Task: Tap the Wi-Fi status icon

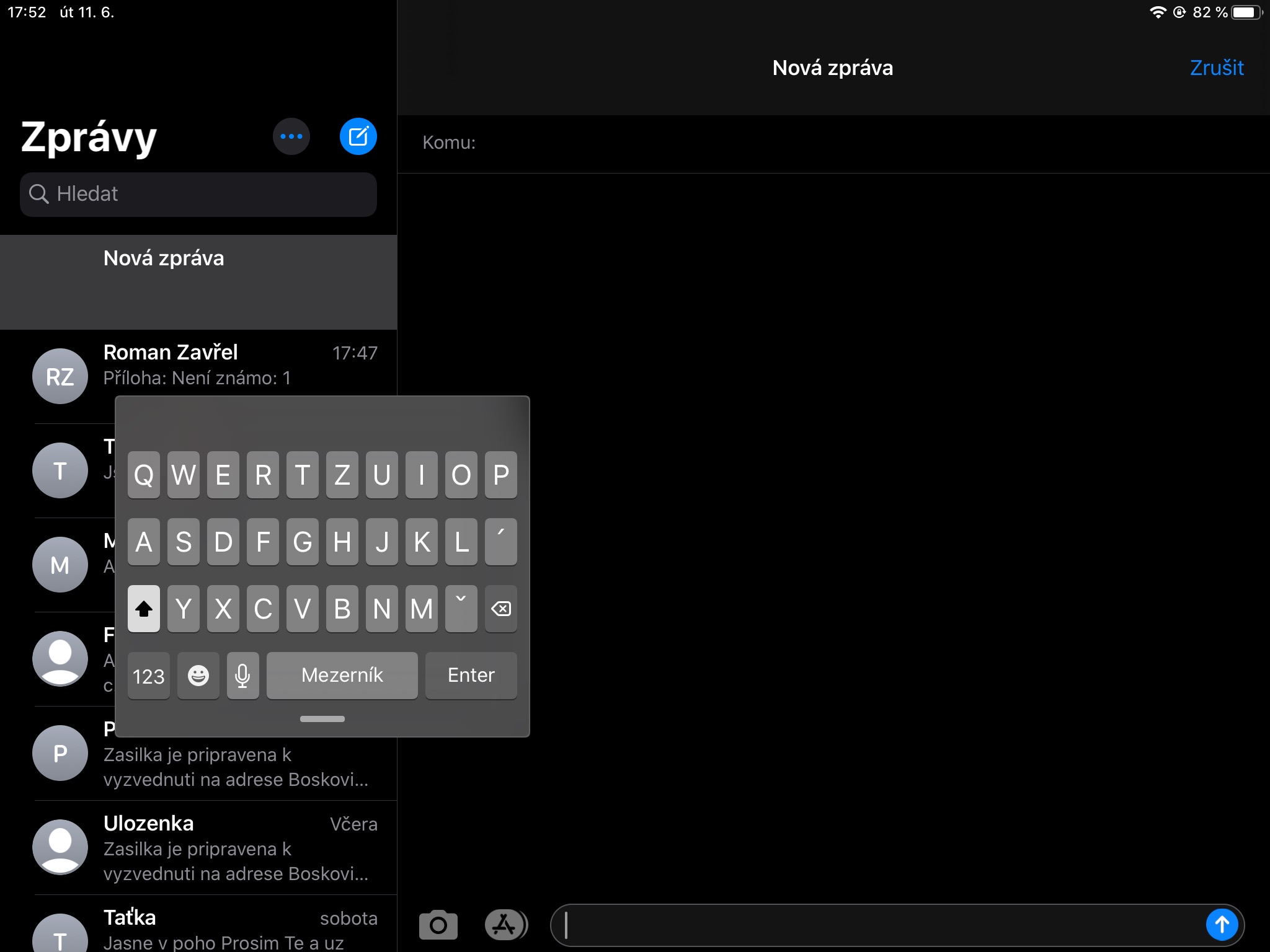Action: pos(1158,12)
